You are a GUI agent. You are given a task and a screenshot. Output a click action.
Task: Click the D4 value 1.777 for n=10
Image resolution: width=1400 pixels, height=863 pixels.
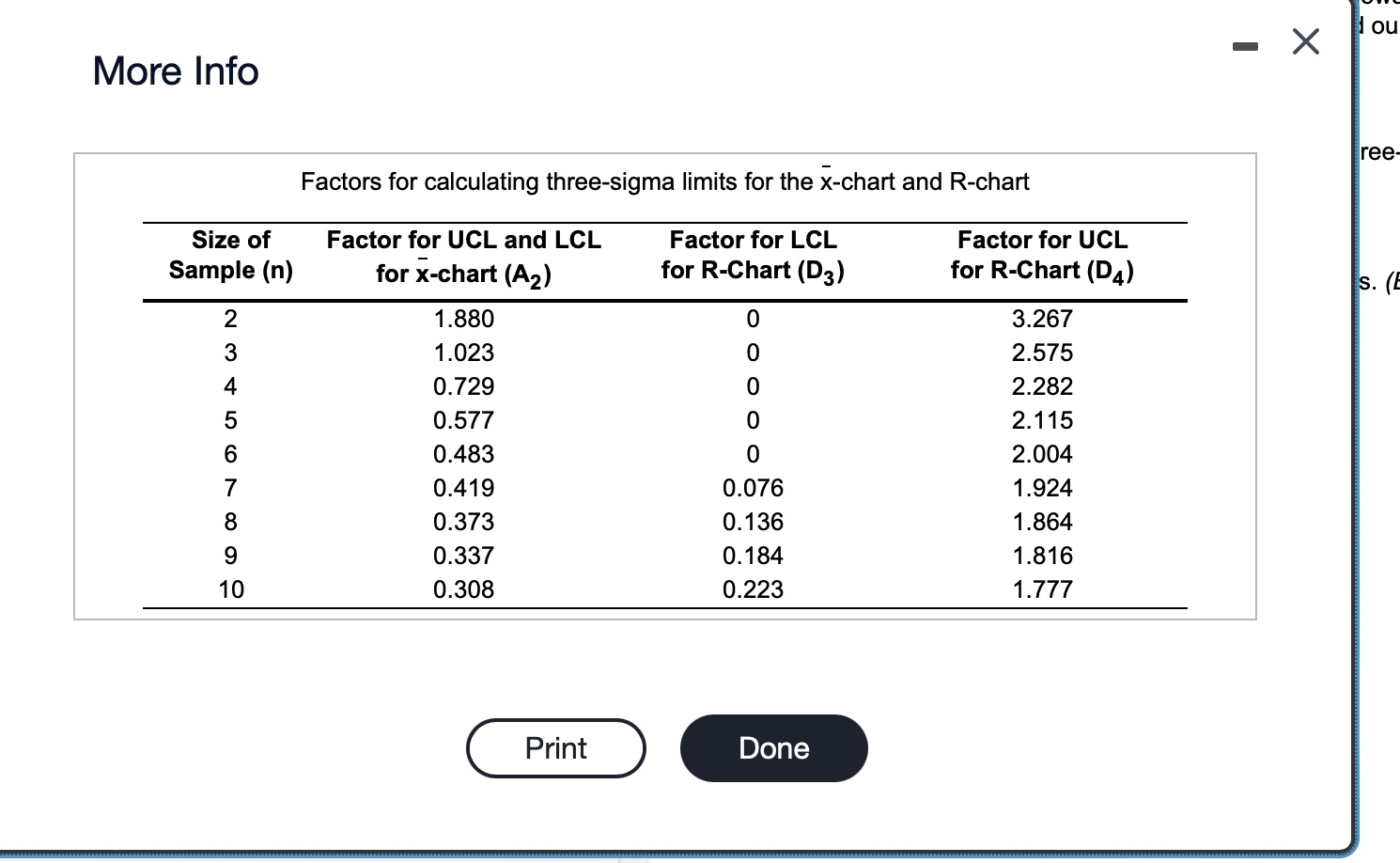click(1041, 589)
